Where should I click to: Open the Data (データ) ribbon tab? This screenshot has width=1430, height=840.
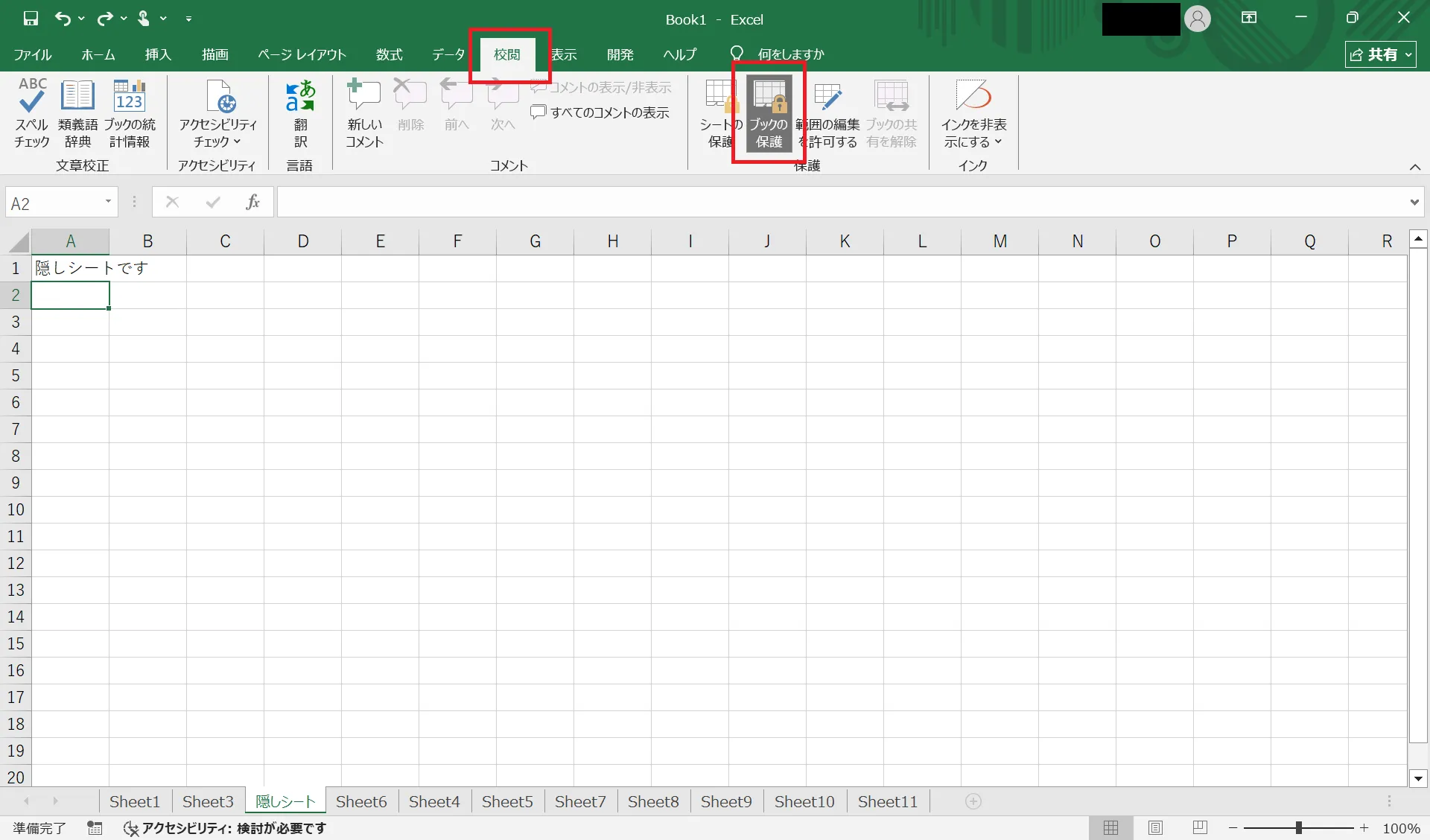448,54
